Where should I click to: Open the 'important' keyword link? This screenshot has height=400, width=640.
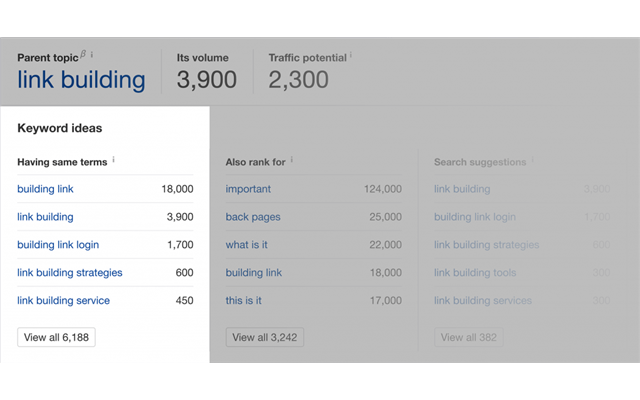tap(248, 189)
